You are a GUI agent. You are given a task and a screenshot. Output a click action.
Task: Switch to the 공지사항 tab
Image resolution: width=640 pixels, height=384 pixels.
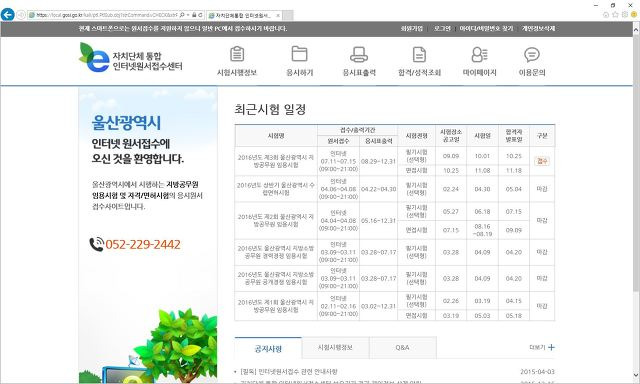tap(268, 348)
